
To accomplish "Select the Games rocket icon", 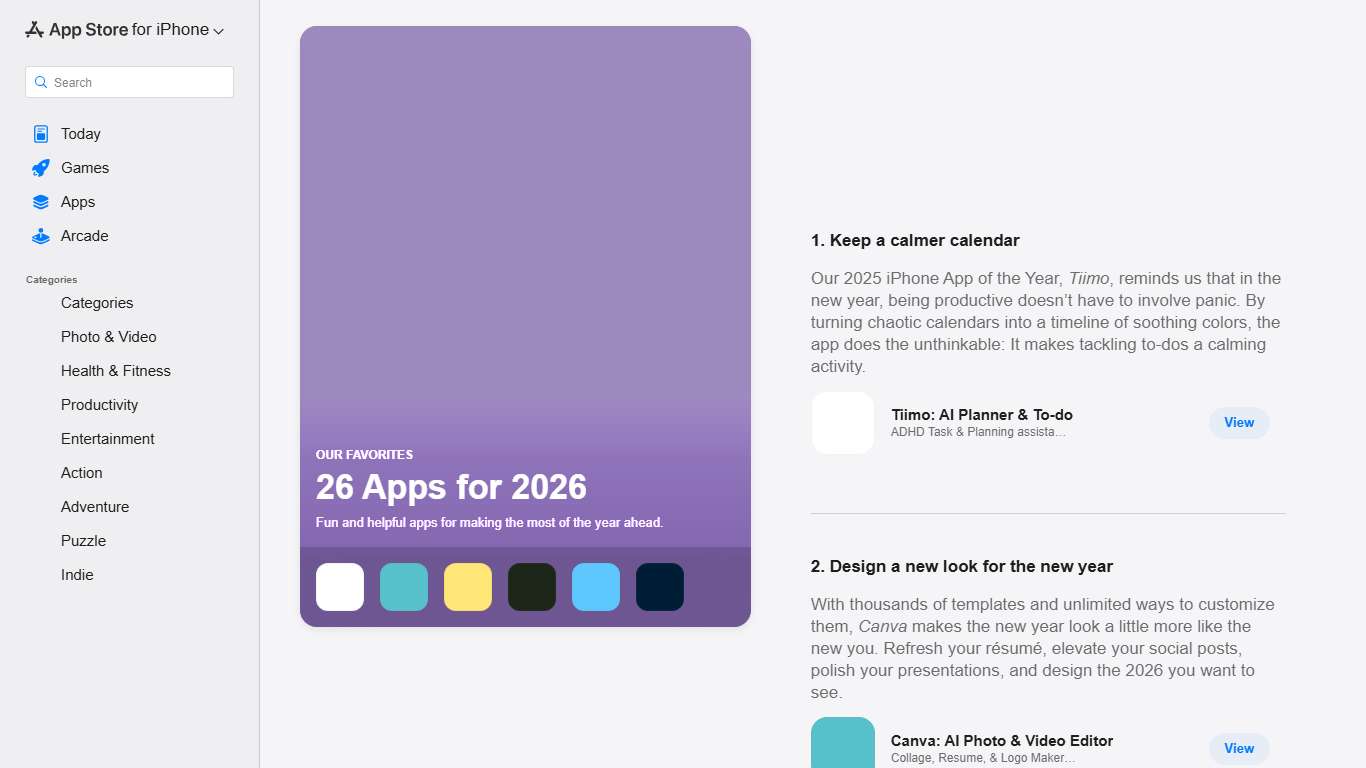I will pos(40,167).
